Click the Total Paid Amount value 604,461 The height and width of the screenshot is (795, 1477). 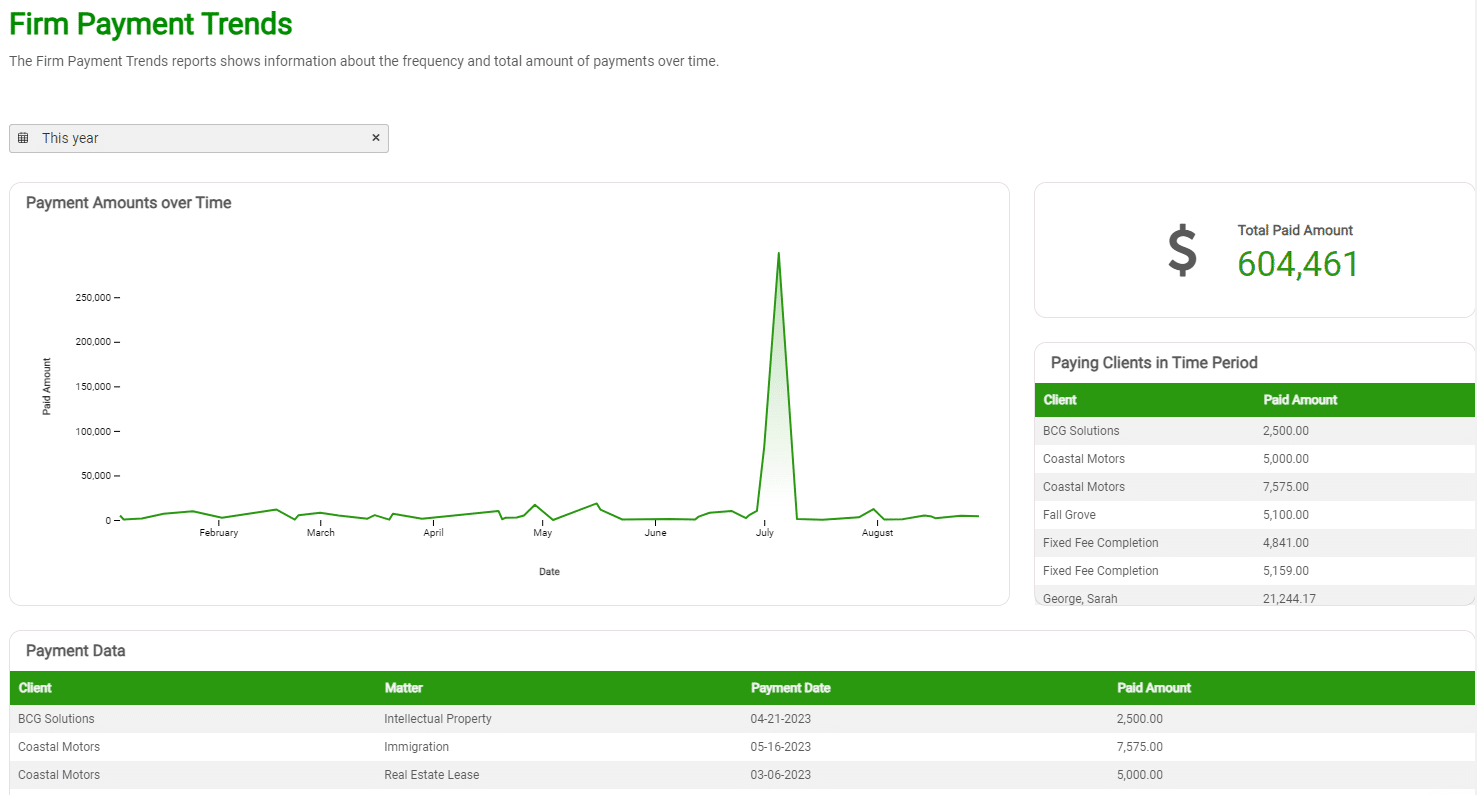[1298, 264]
